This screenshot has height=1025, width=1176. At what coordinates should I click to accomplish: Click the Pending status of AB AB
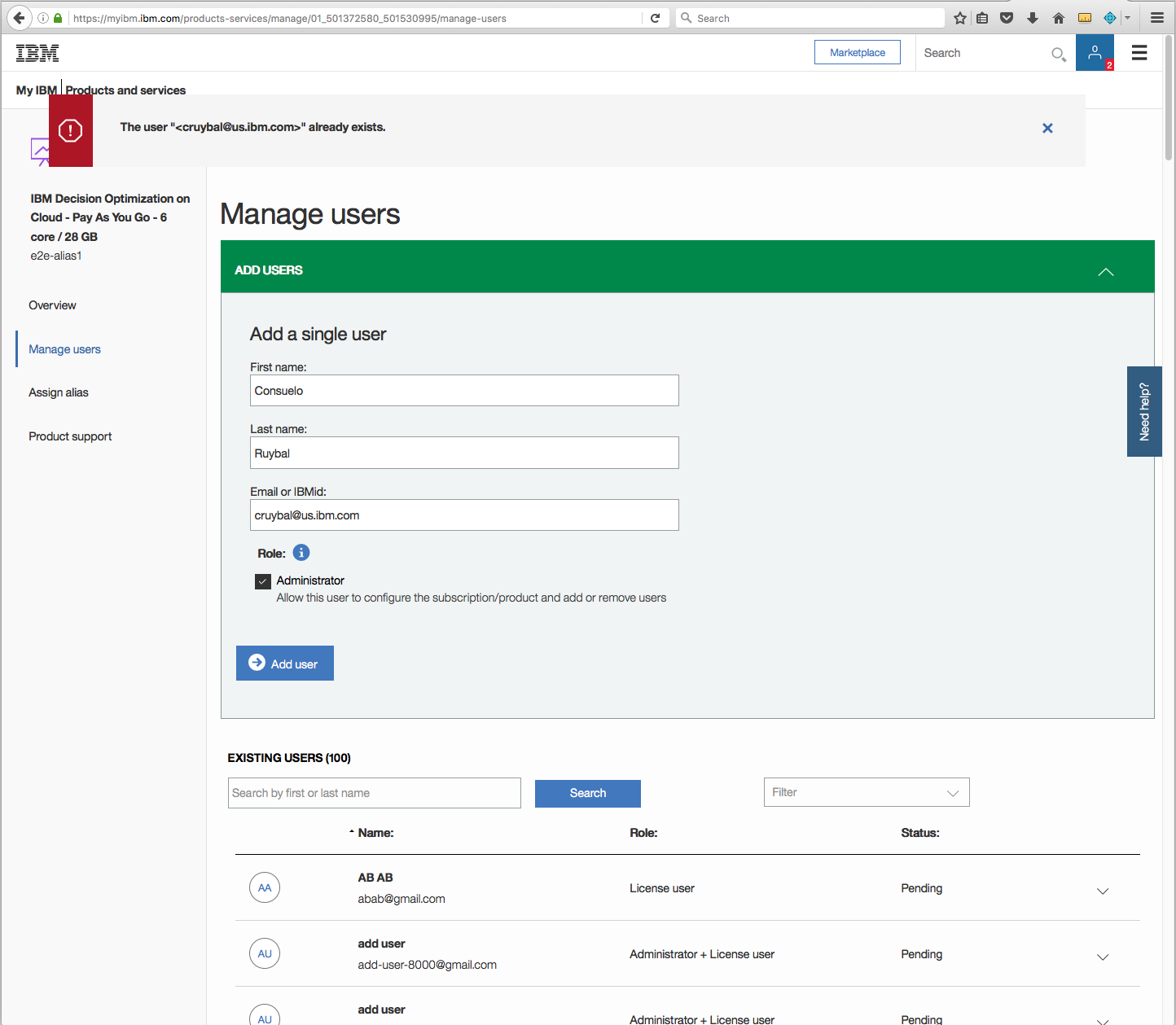pos(922,888)
